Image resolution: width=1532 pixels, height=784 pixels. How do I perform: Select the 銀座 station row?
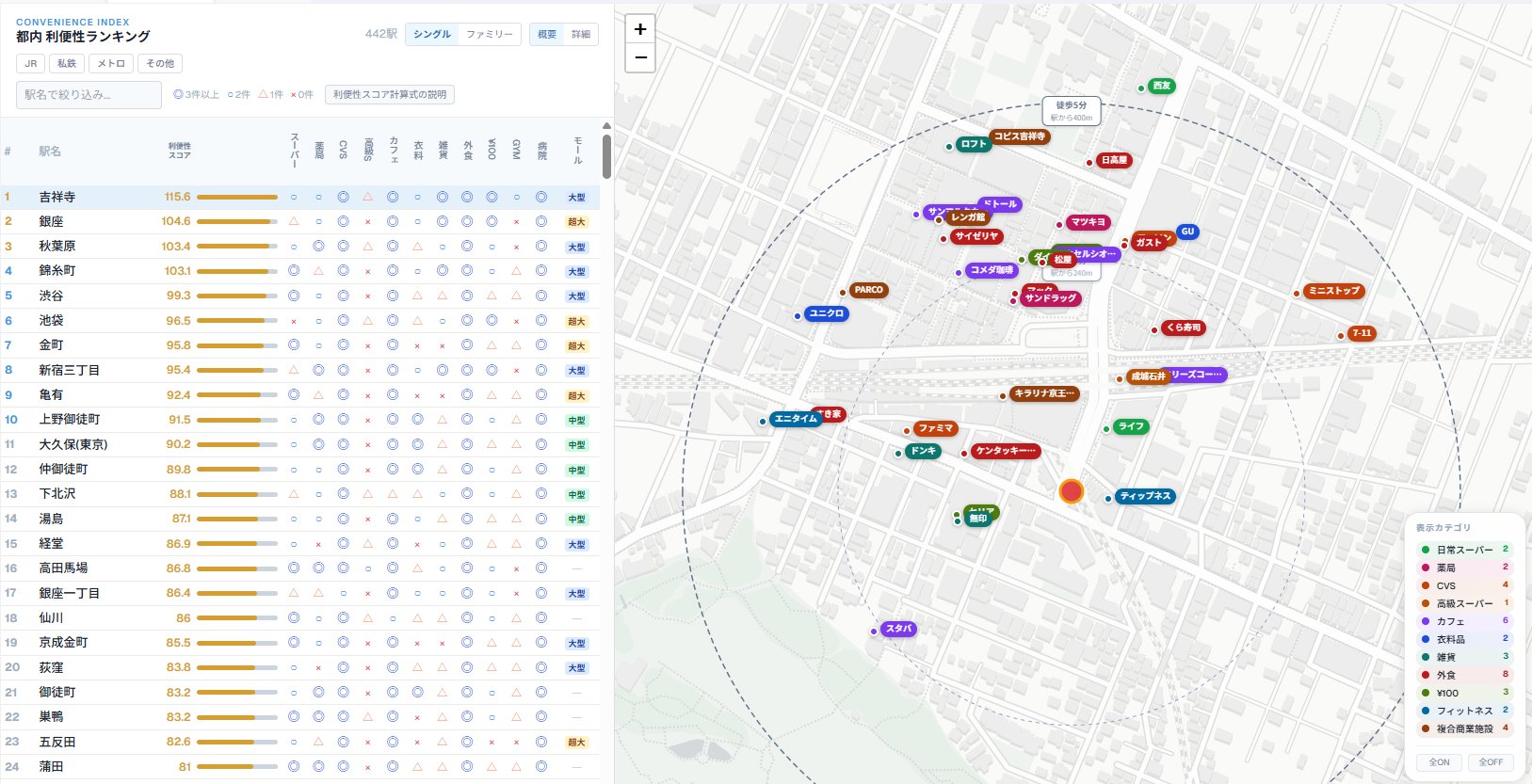(x=300, y=221)
